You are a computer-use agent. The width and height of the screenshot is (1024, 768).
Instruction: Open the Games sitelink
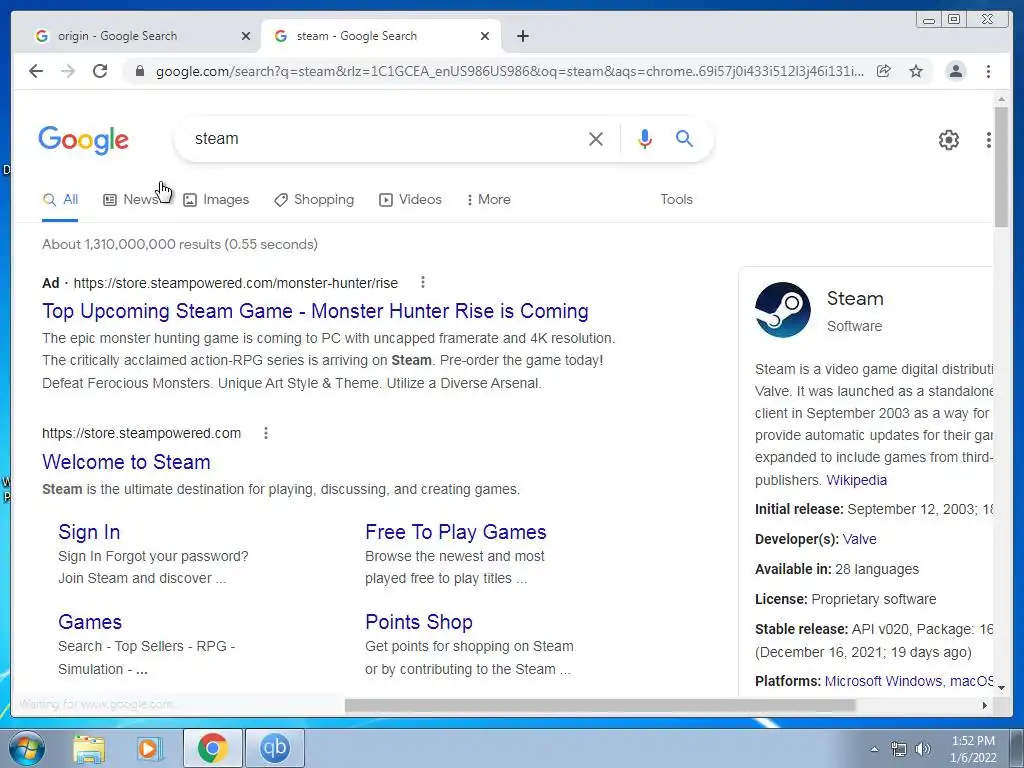pyautogui.click(x=90, y=622)
